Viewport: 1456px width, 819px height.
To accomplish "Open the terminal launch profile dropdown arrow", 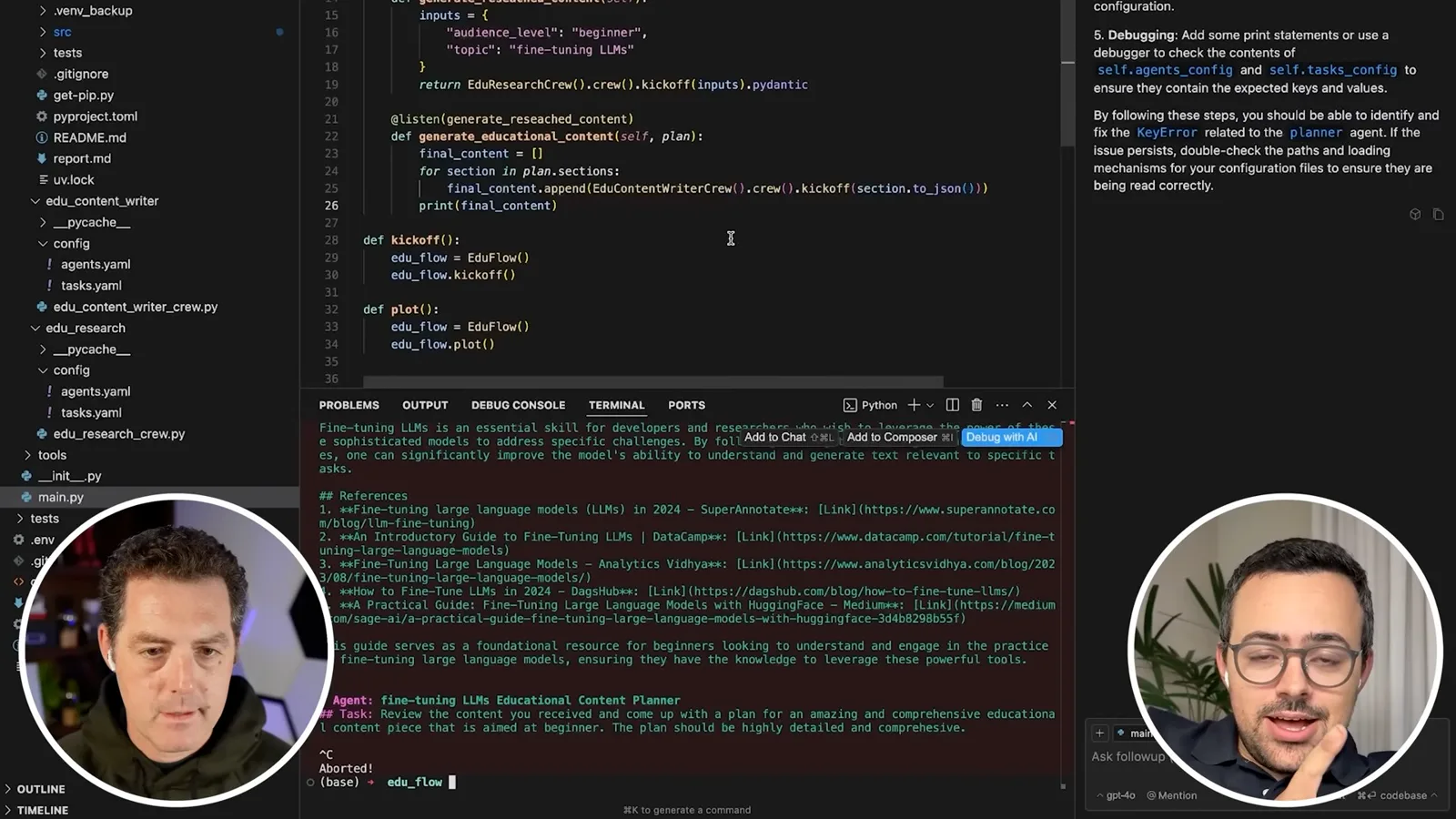I will [x=930, y=405].
